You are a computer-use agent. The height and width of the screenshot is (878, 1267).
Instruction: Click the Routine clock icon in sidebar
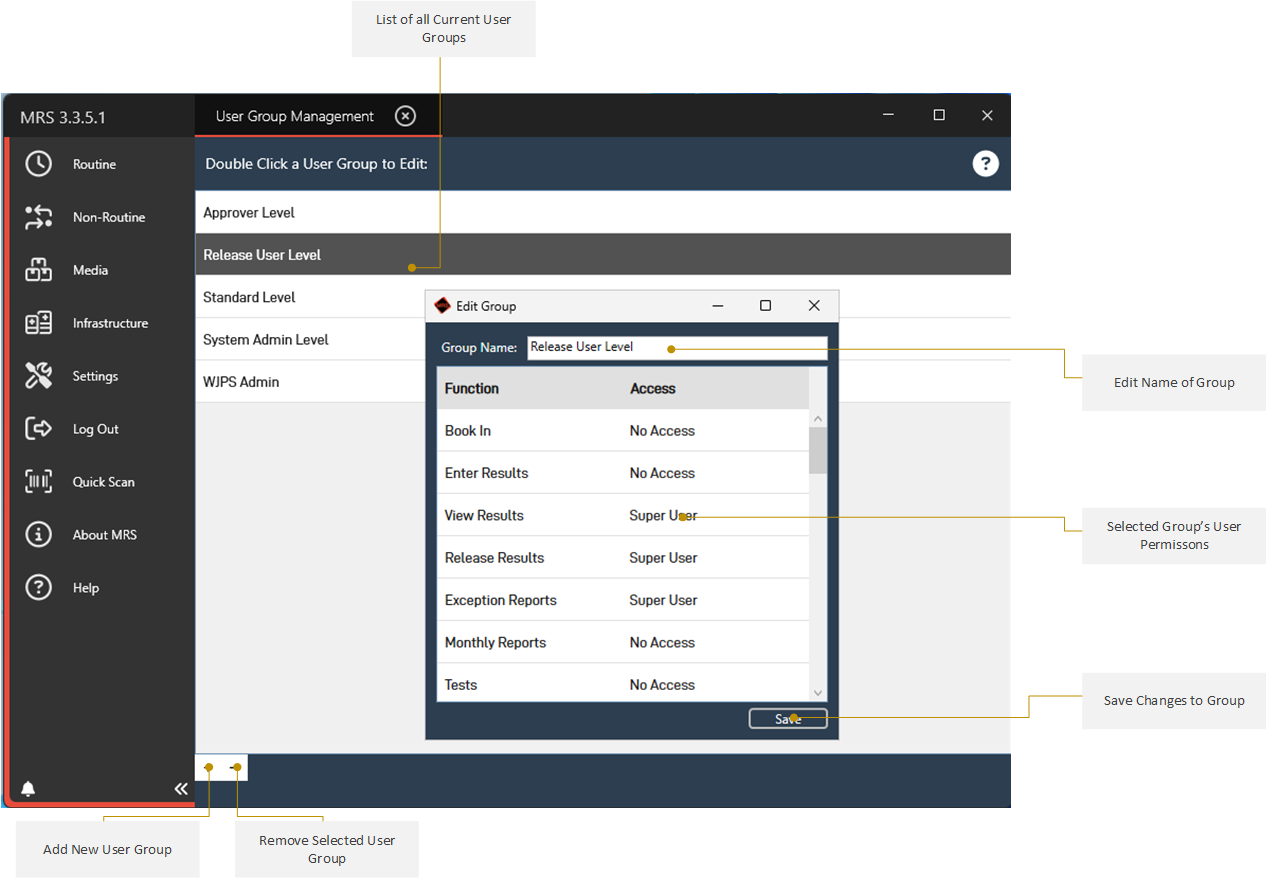(38, 164)
